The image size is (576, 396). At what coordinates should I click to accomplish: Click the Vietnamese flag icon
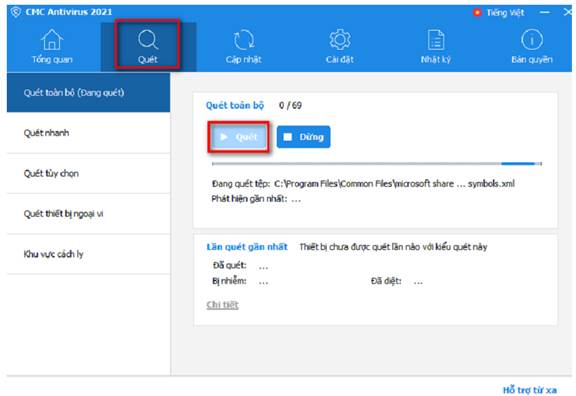pos(477,13)
